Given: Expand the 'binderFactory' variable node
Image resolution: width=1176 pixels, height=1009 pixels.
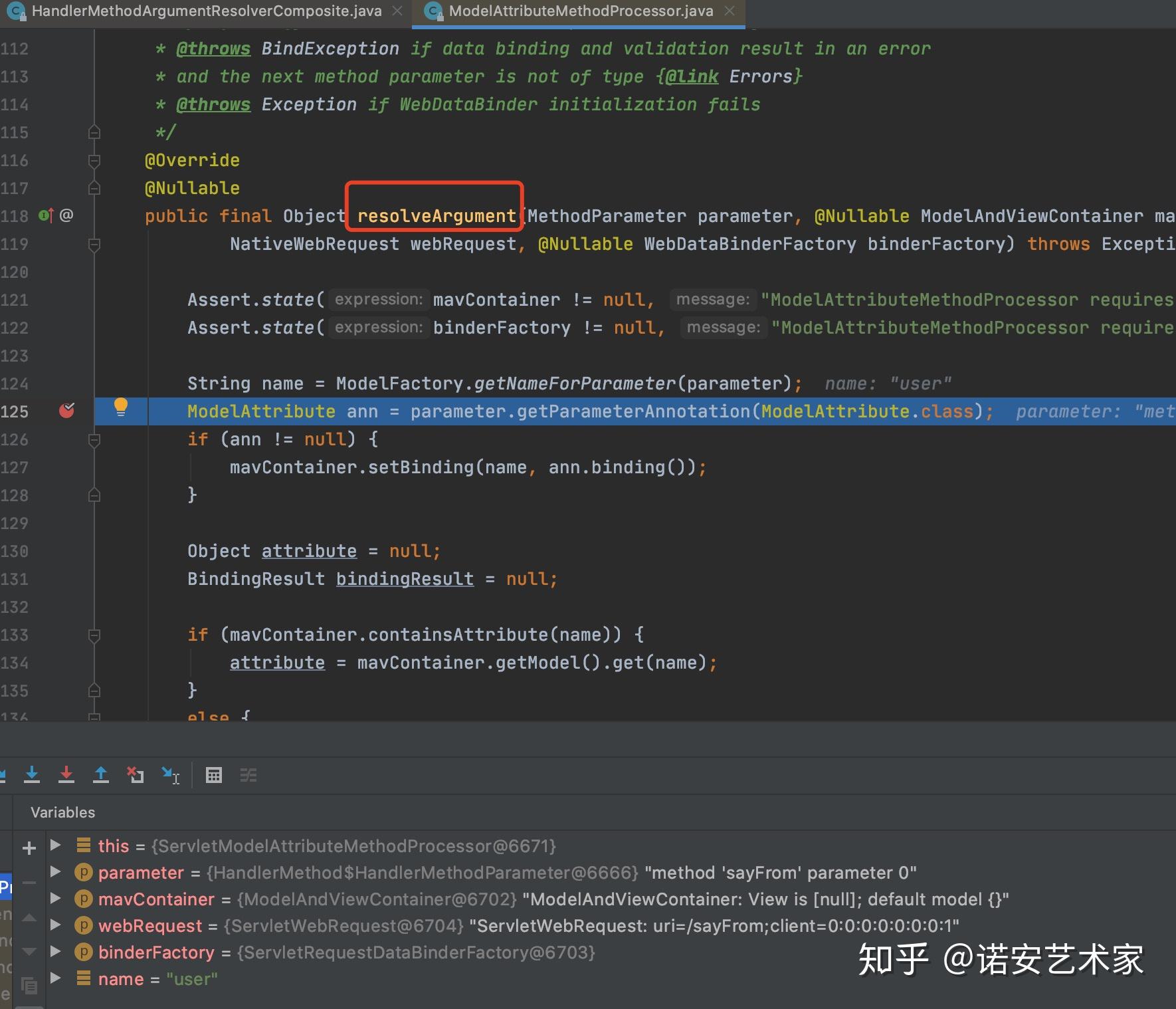Looking at the screenshot, I should click(x=56, y=951).
